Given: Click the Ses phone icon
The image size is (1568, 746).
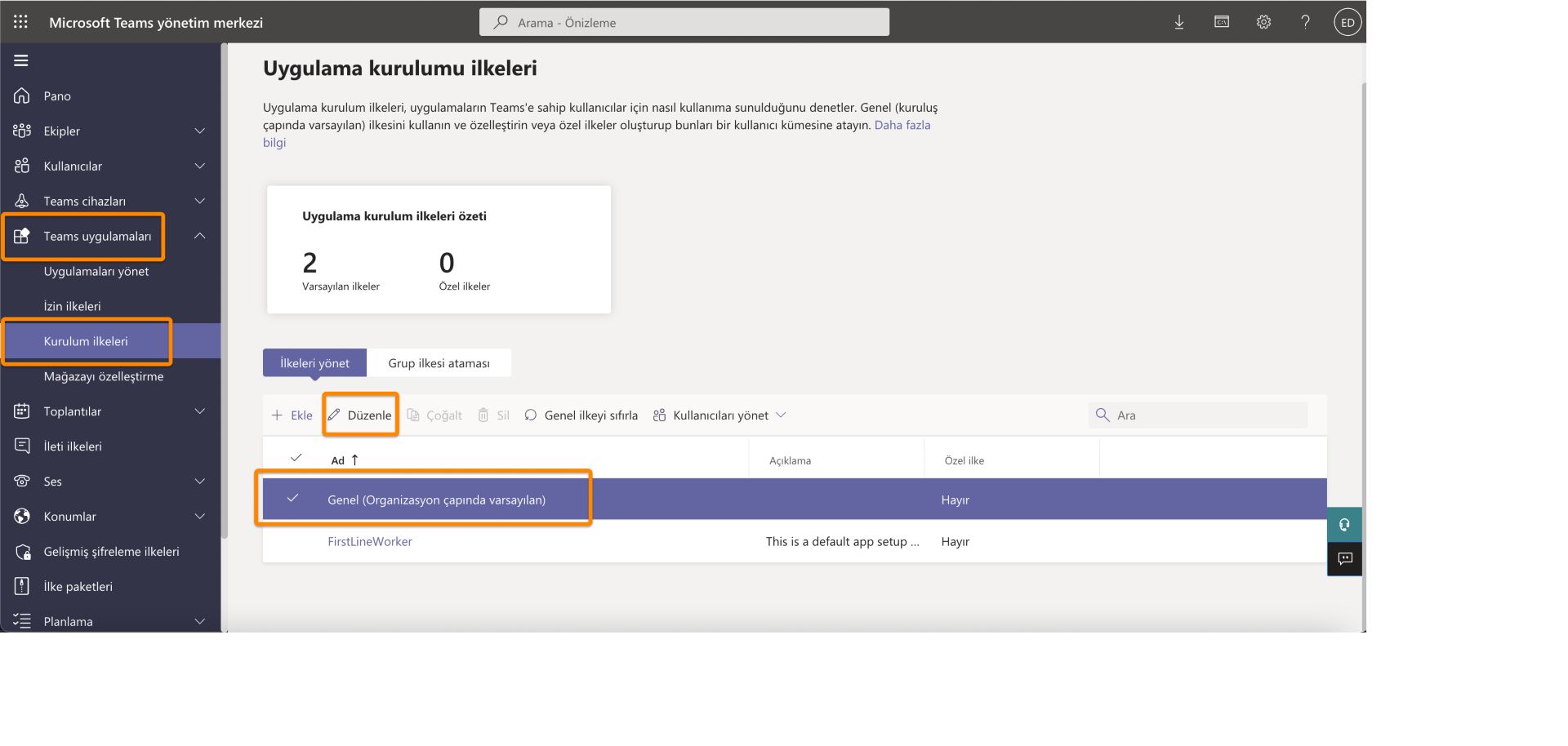Looking at the screenshot, I should point(22,482).
